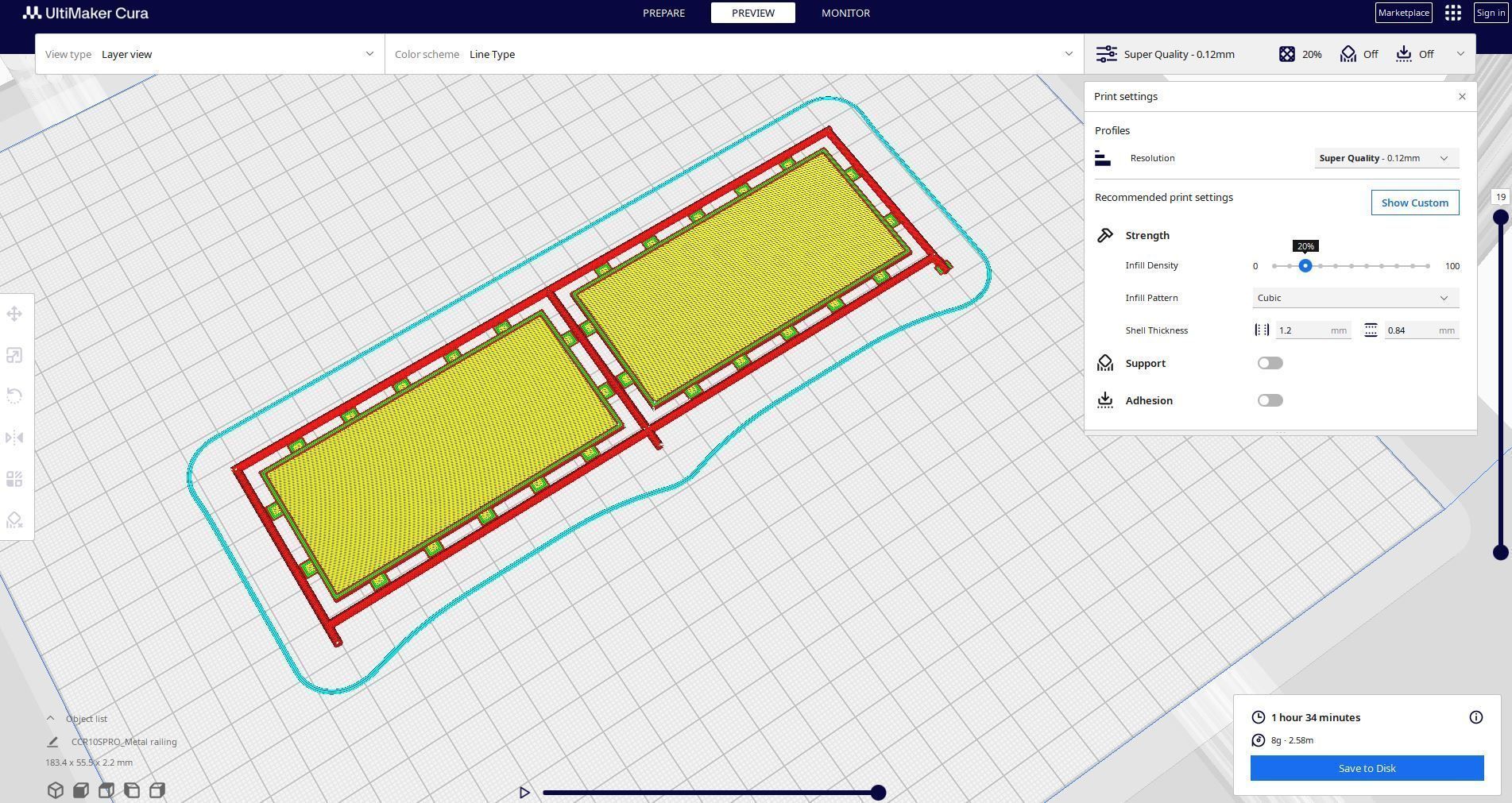
Task: Play the layer simulation
Action: (524, 792)
